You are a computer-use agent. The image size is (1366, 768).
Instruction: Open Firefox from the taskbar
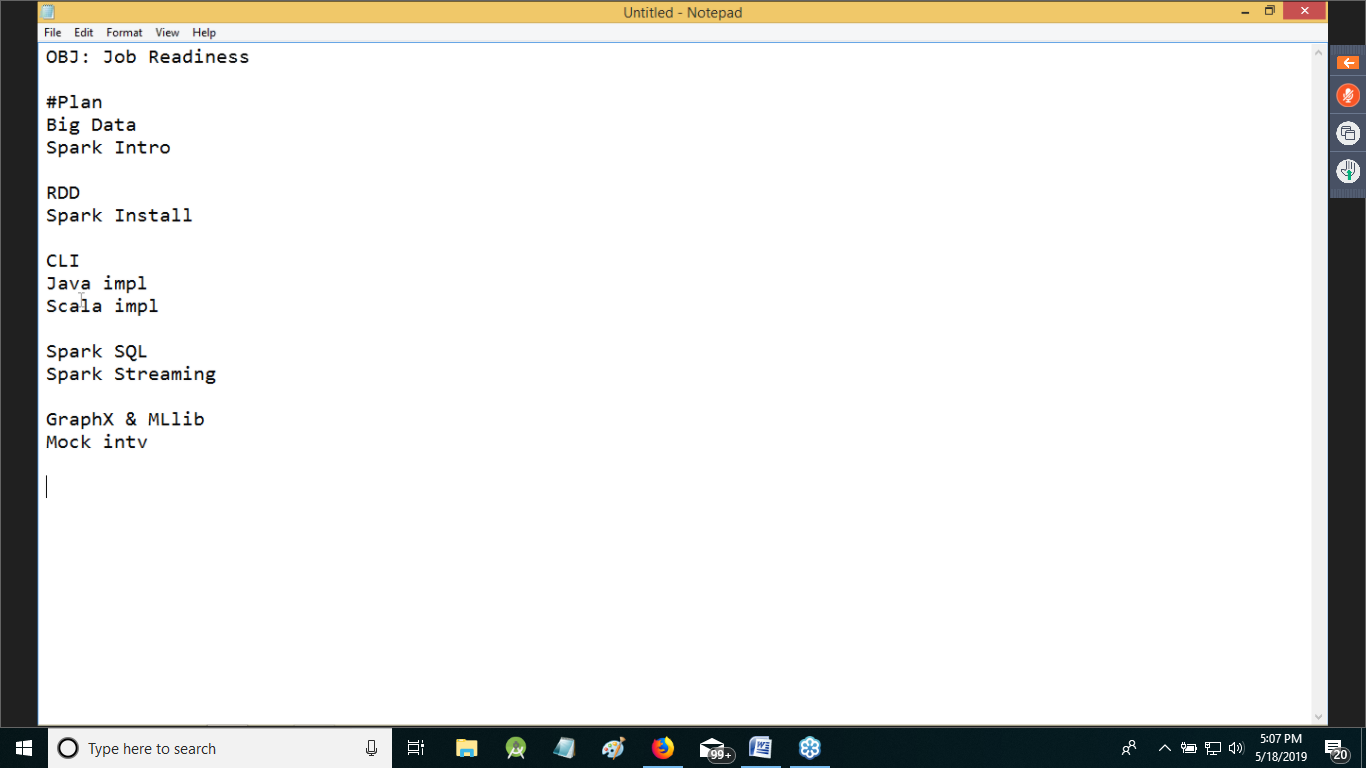tap(663, 748)
